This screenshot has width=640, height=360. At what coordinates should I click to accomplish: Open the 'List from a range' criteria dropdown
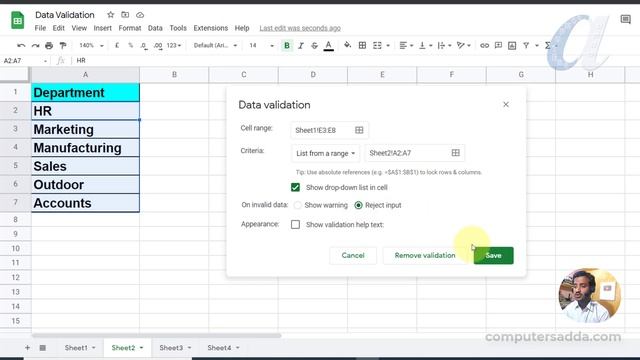click(325, 153)
